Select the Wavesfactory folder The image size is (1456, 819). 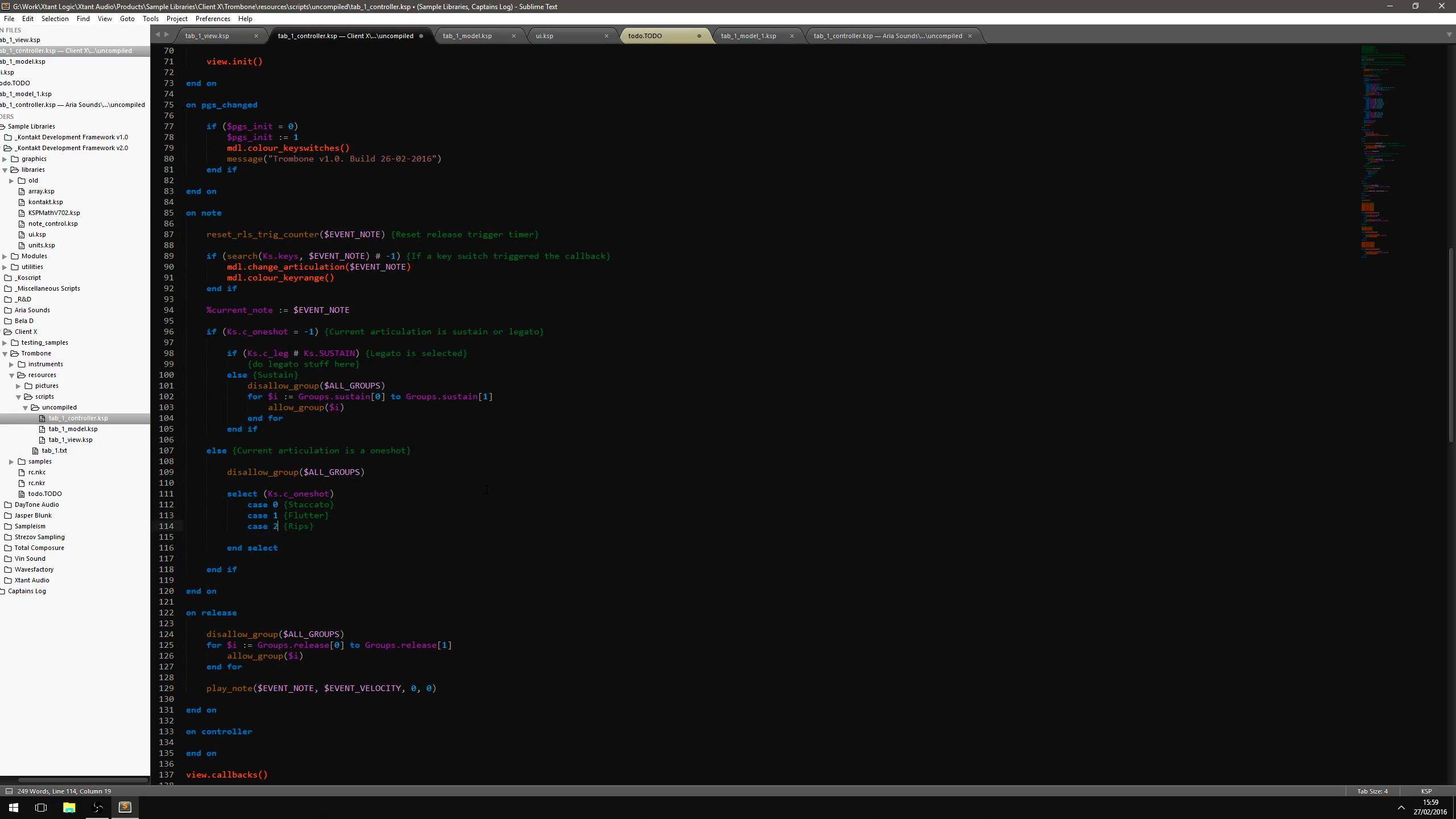34,570
